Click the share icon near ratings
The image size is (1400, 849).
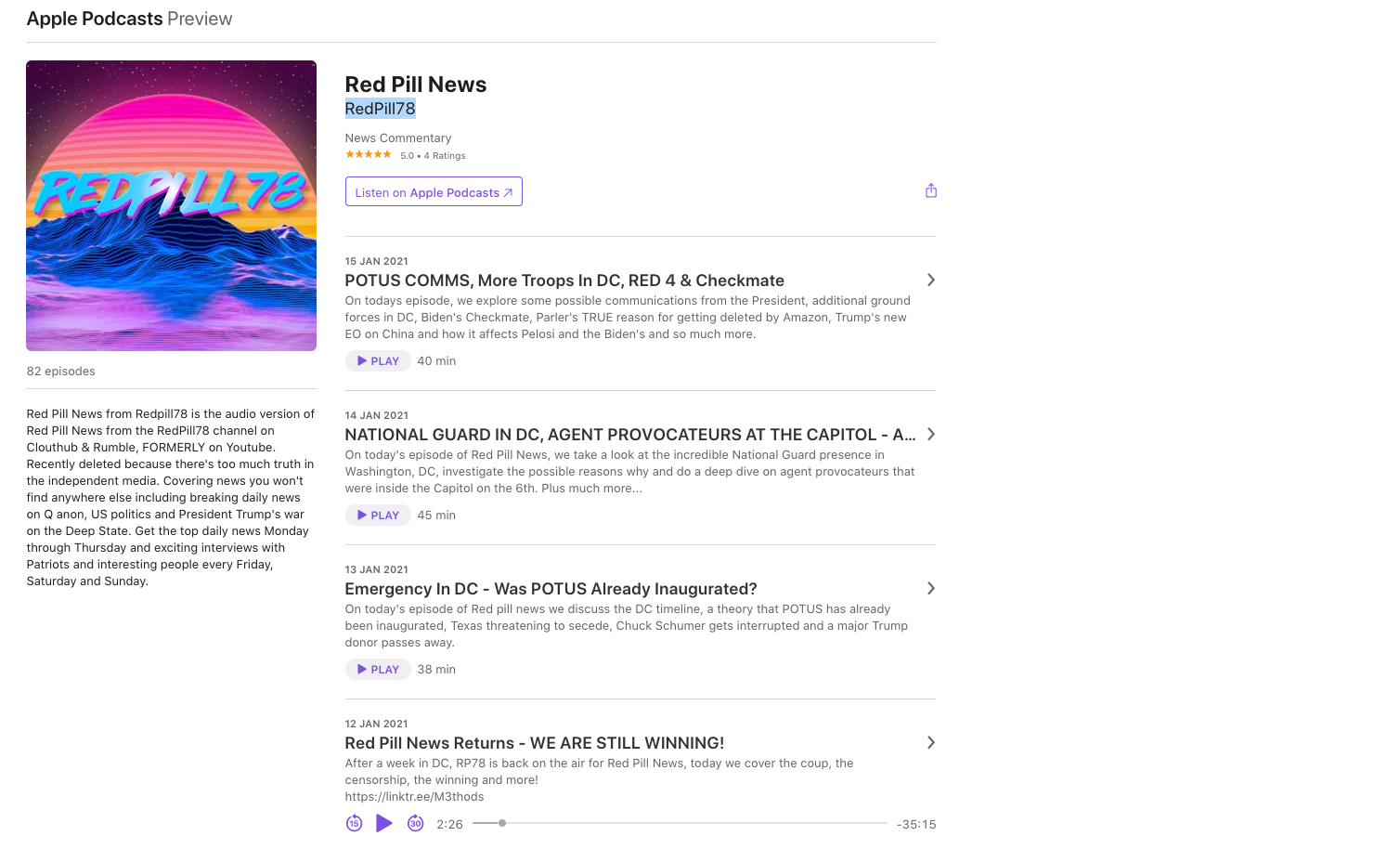point(931,190)
